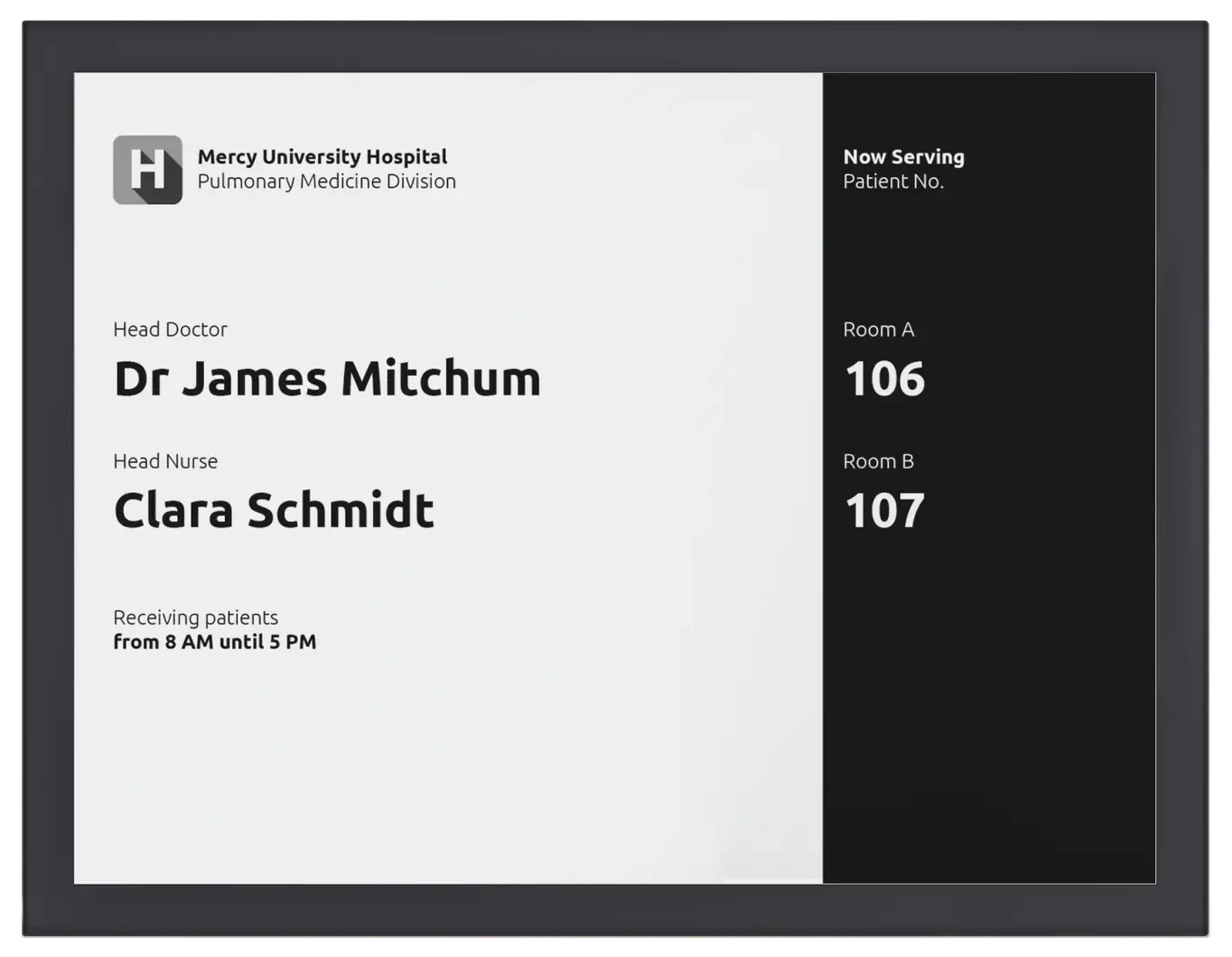
Task: Click the "Patient No." label
Action: point(893,181)
